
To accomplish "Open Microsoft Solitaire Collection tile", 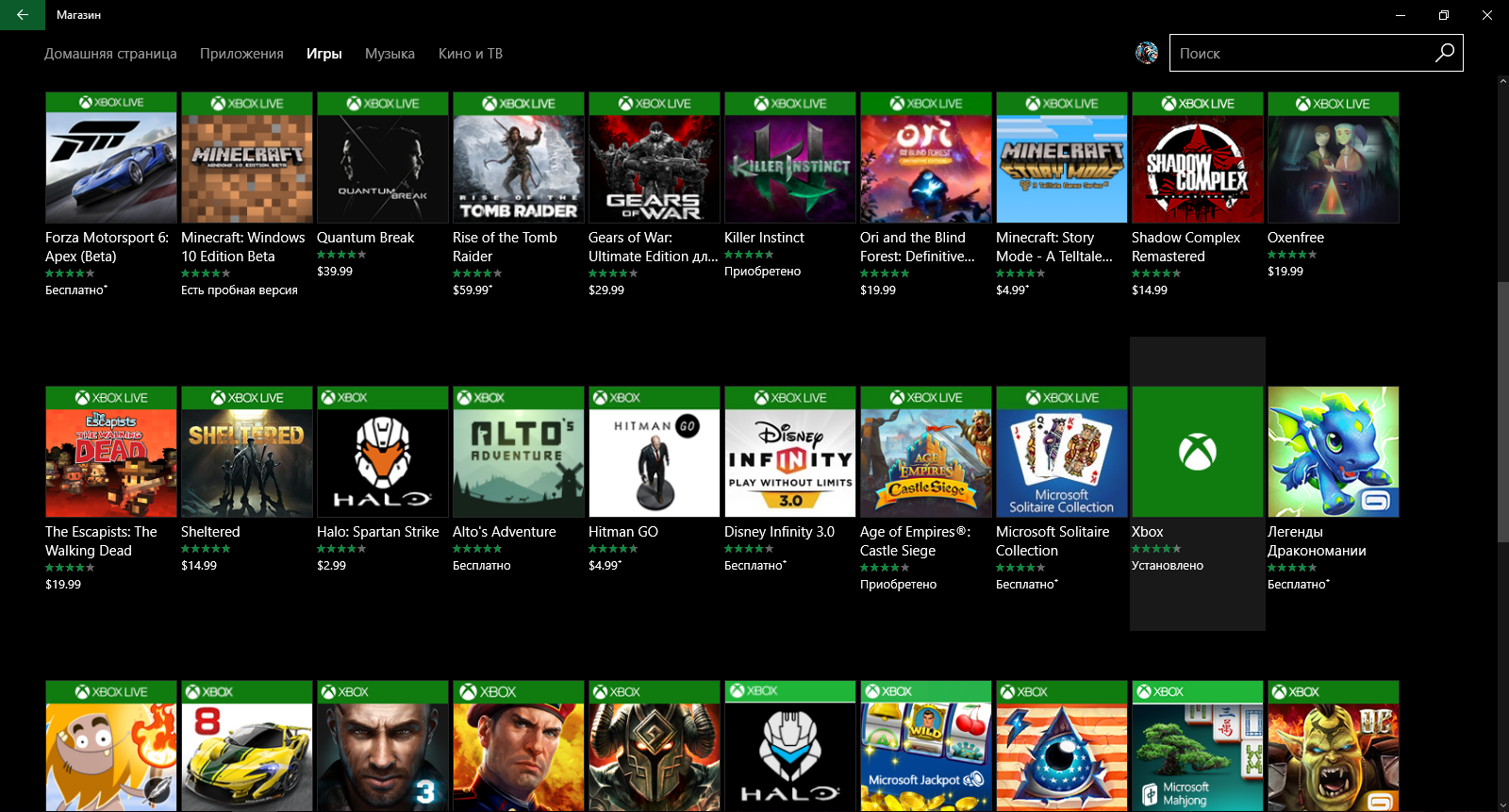I will [1062, 452].
